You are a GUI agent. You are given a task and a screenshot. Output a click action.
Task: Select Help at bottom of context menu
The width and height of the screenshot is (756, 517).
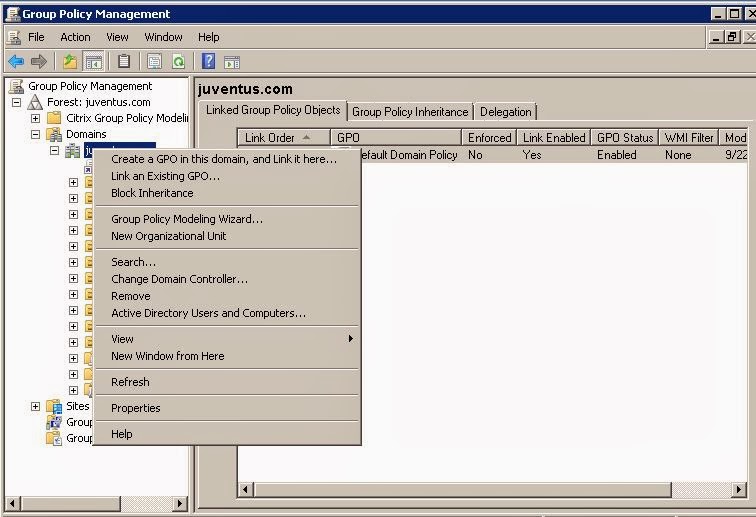227,434
